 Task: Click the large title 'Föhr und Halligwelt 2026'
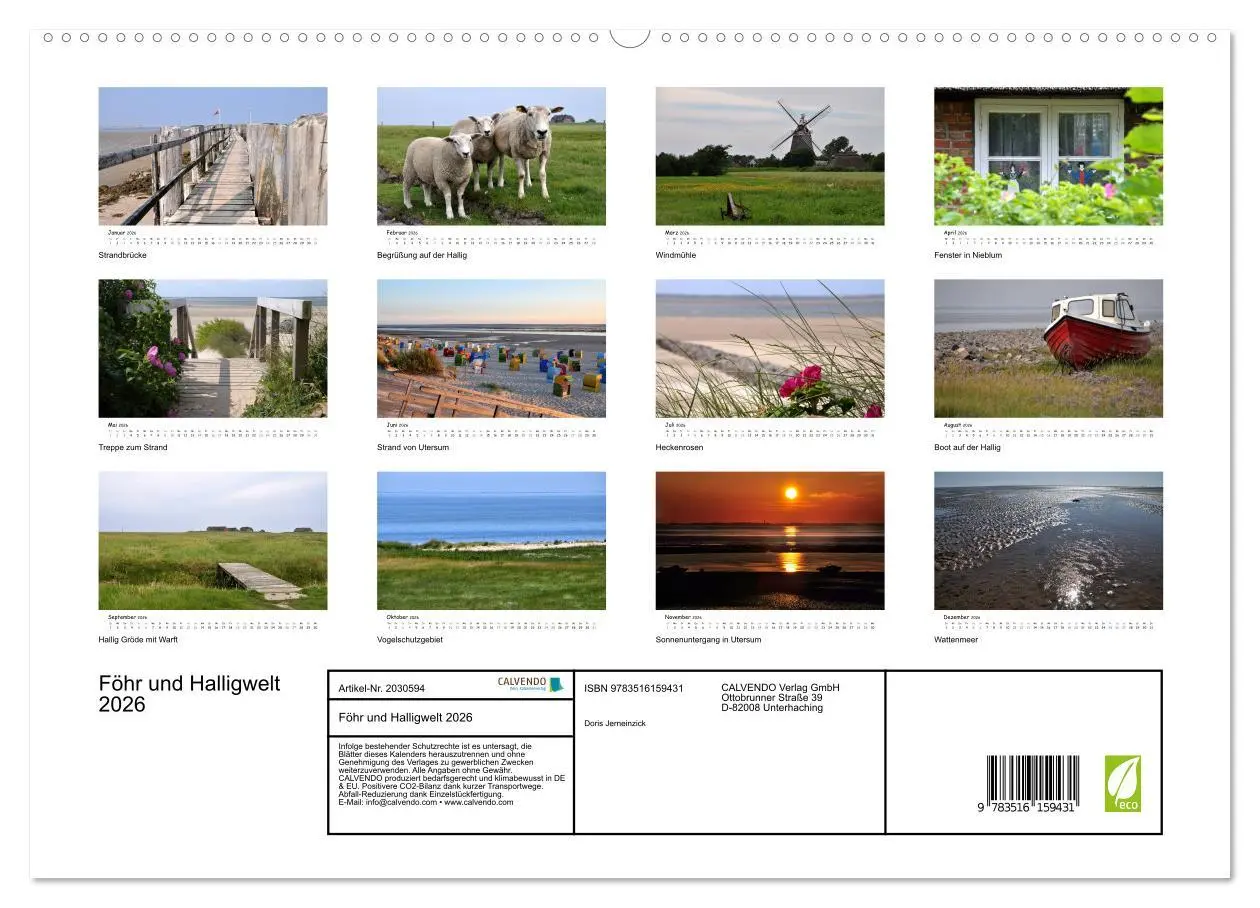pyautogui.click(x=190, y=694)
